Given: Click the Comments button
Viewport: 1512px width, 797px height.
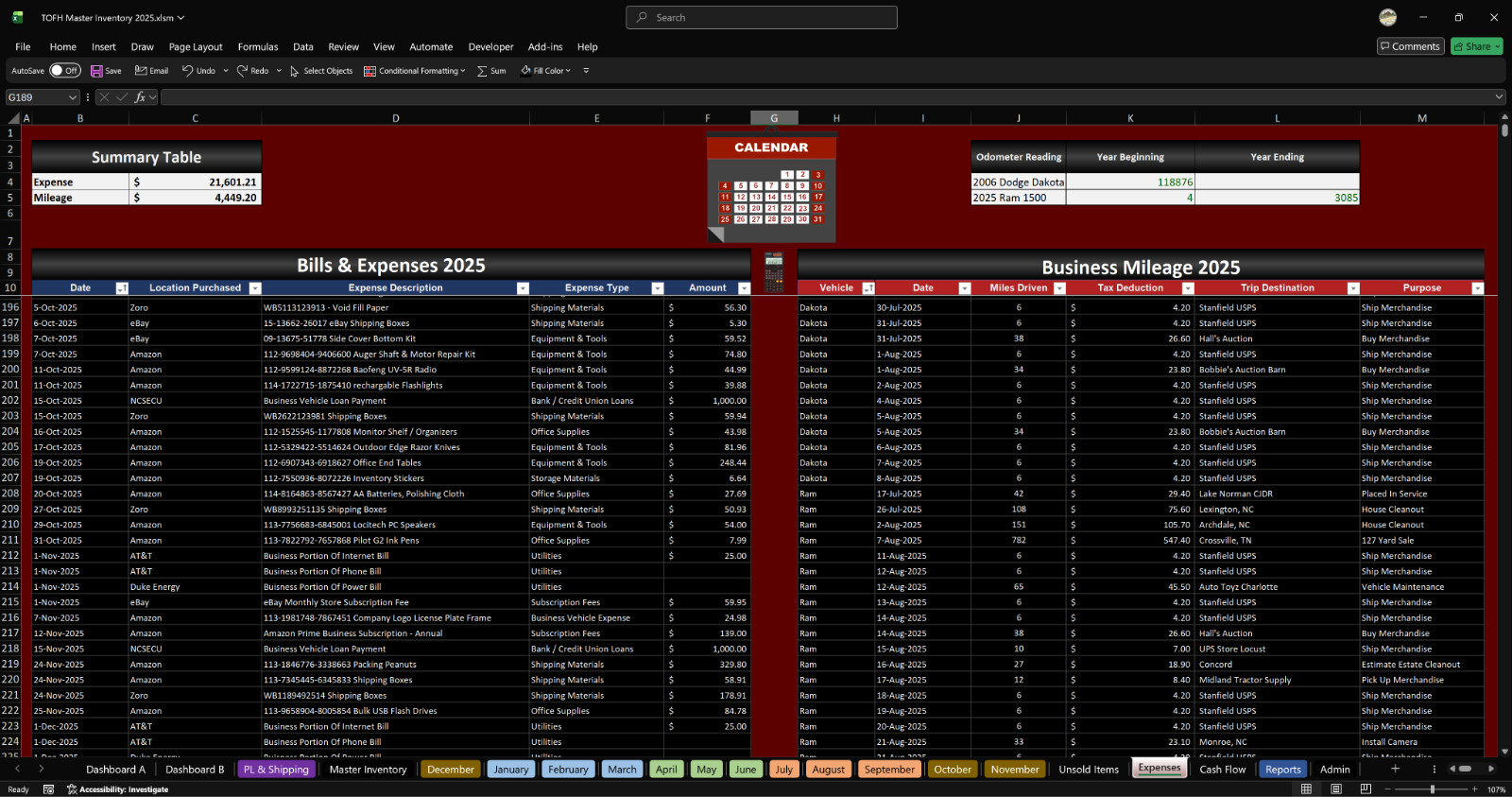Looking at the screenshot, I should (1410, 46).
